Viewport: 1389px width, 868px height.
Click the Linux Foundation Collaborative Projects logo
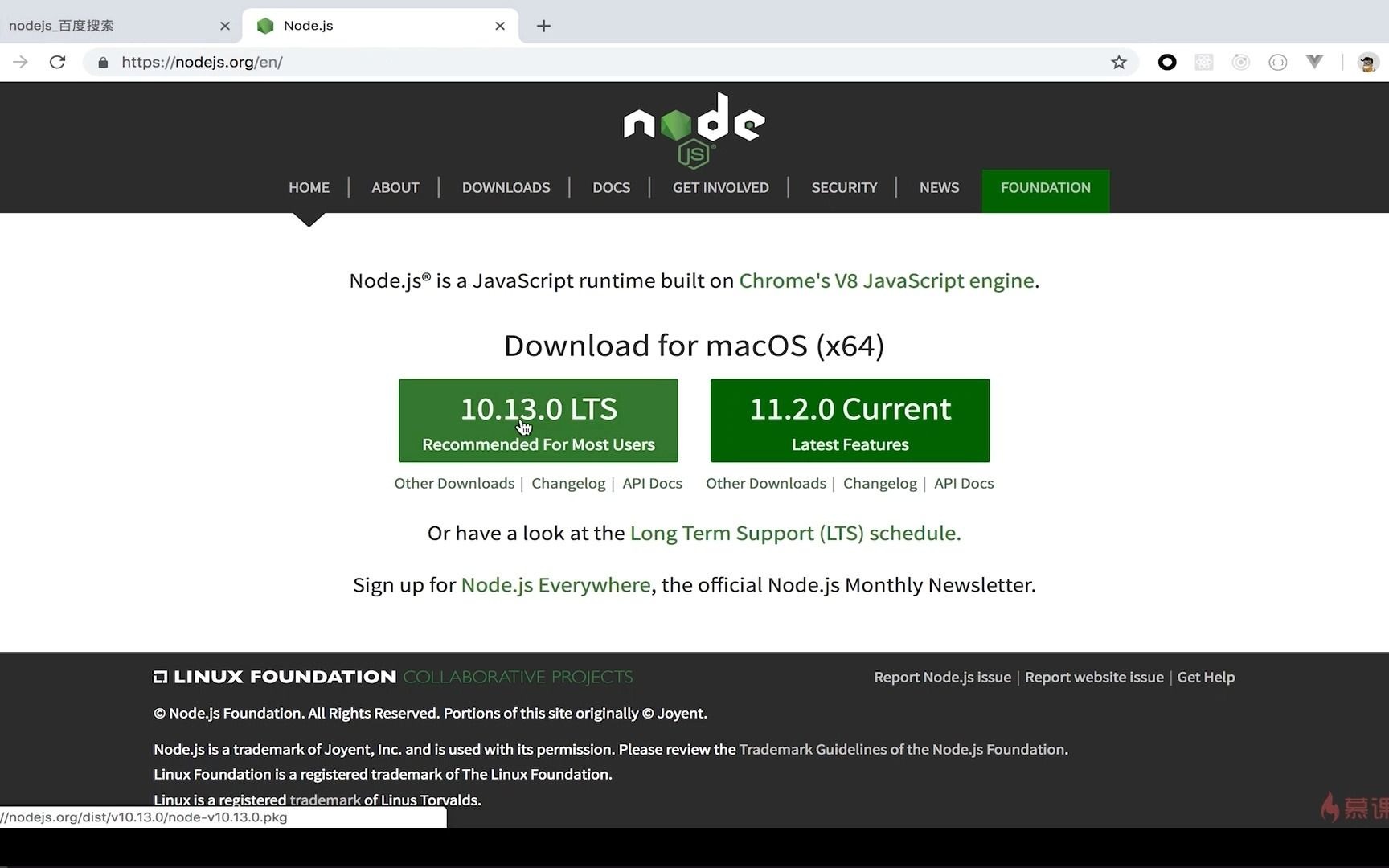coord(393,677)
